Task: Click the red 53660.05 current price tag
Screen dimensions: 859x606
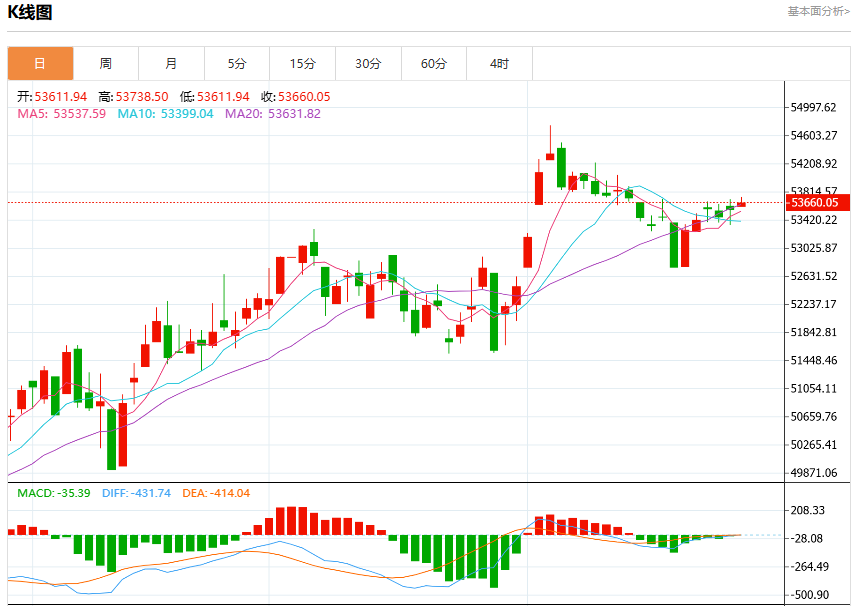Action: [x=817, y=202]
